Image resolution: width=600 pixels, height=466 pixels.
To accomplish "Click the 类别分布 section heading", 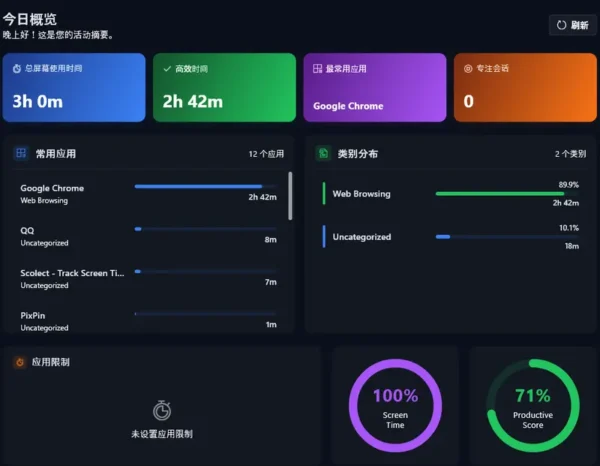I will pos(358,154).
